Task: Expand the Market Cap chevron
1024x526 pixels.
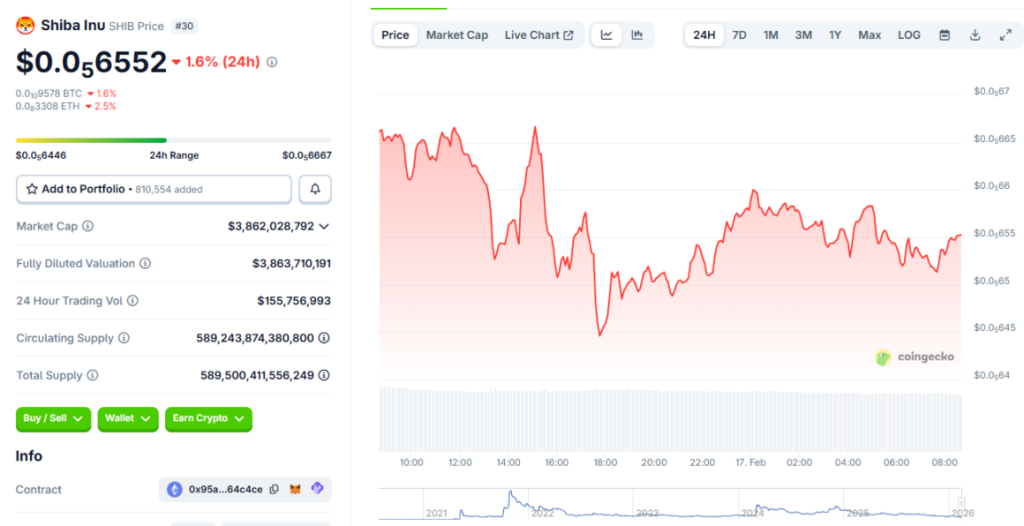Action: (323, 227)
